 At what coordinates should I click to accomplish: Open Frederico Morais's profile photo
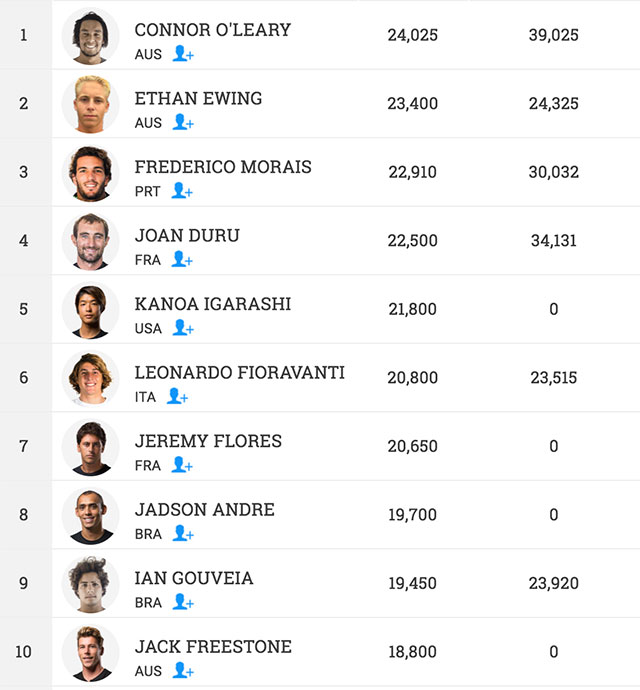(90, 173)
